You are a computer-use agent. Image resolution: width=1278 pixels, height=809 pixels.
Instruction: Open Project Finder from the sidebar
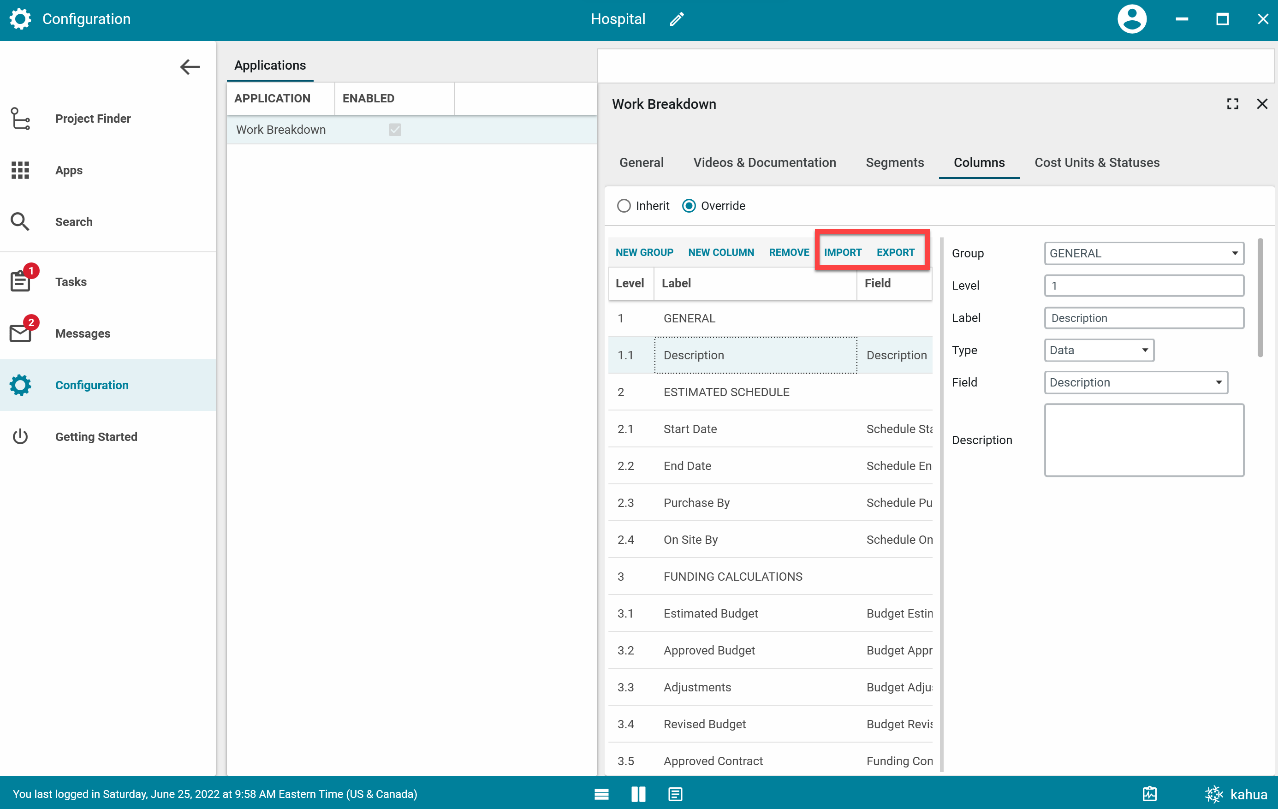[92, 119]
